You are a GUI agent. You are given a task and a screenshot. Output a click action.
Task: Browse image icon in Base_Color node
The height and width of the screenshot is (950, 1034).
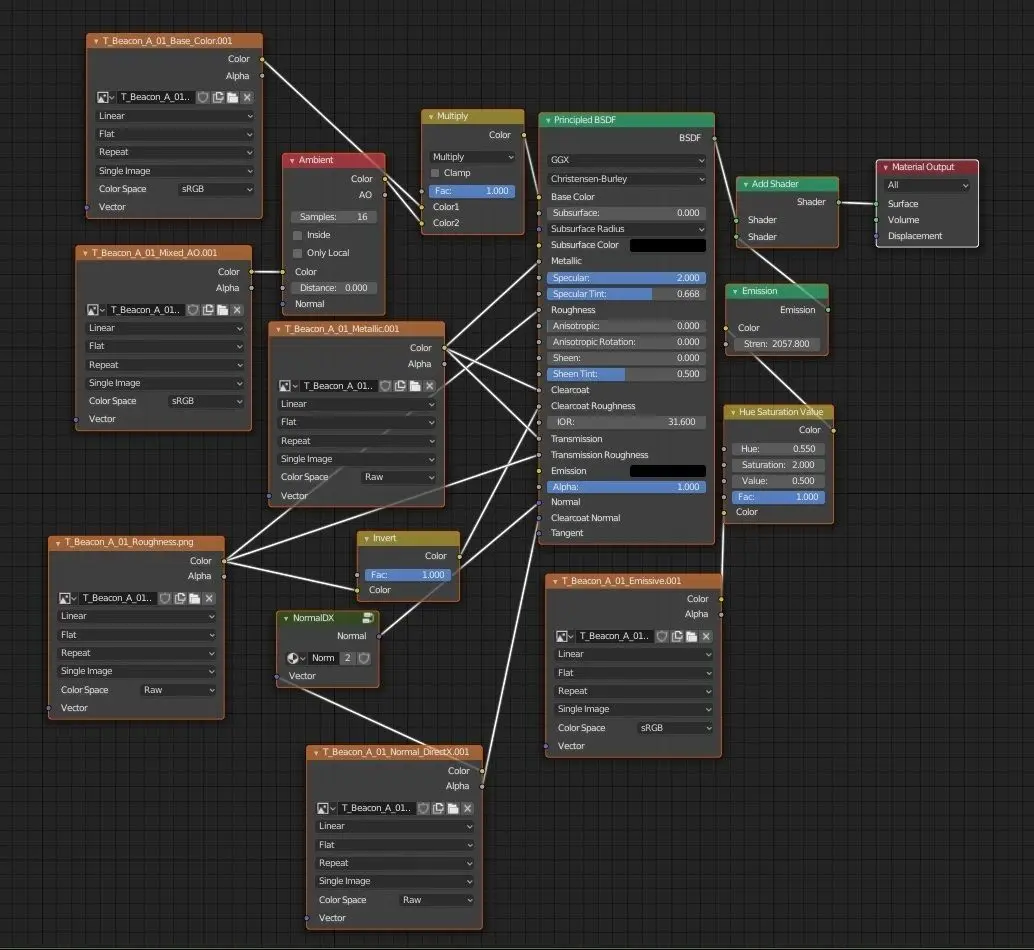(105, 97)
